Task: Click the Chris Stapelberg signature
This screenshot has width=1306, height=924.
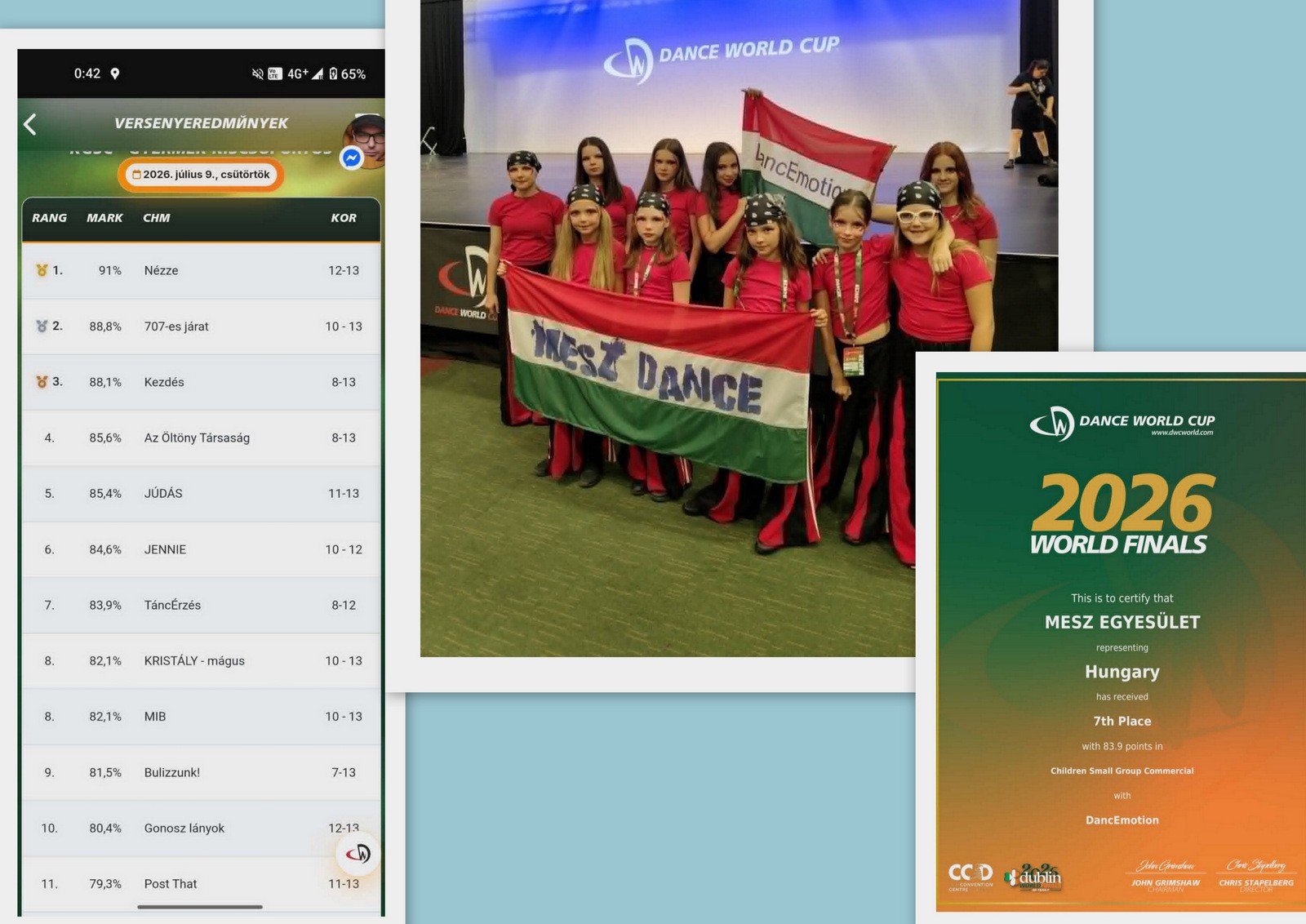Action: tap(1256, 866)
